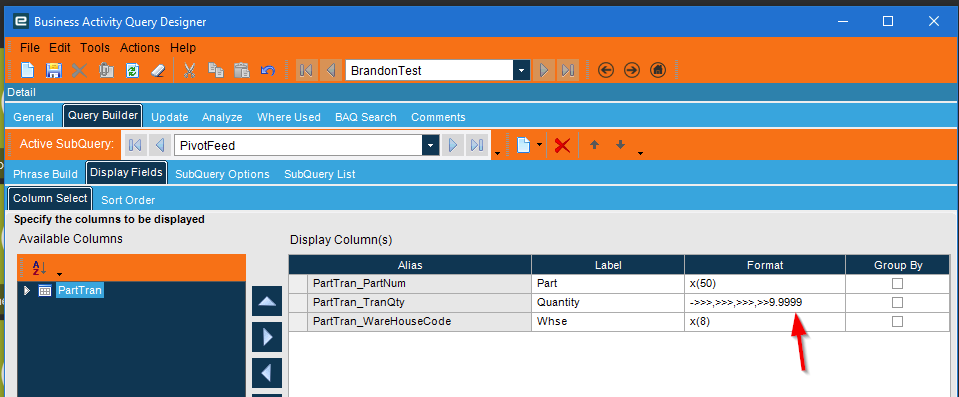
Task: Go to last query record button
Action: point(568,70)
